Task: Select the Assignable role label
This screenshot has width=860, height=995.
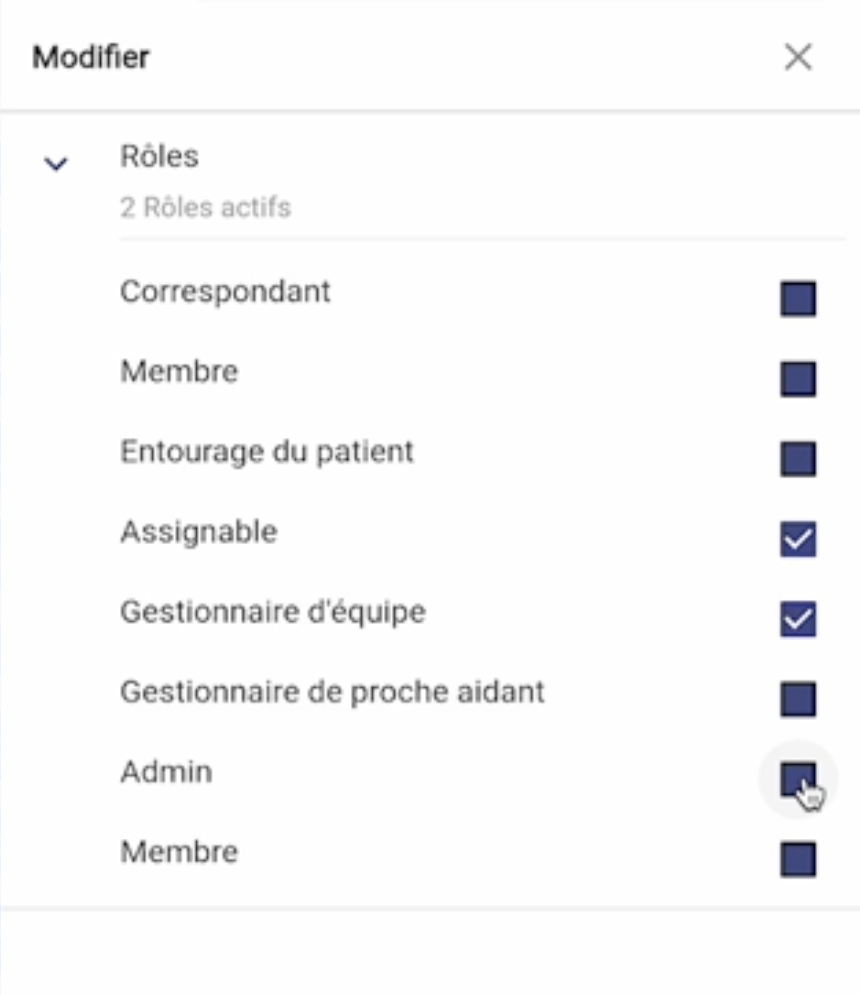Action: click(199, 532)
